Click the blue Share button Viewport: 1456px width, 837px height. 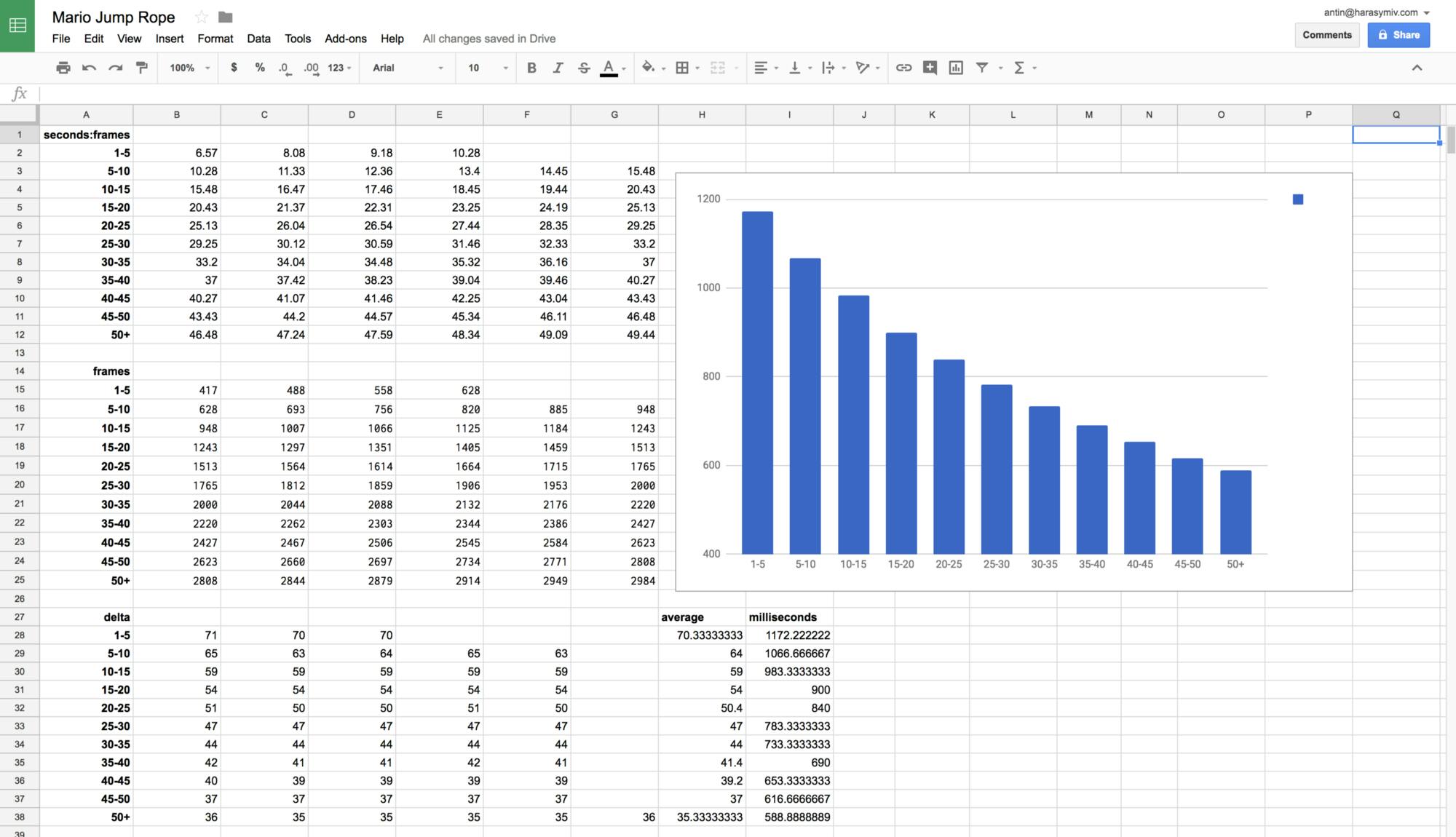pyautogui.click(x=1398, y=35)
